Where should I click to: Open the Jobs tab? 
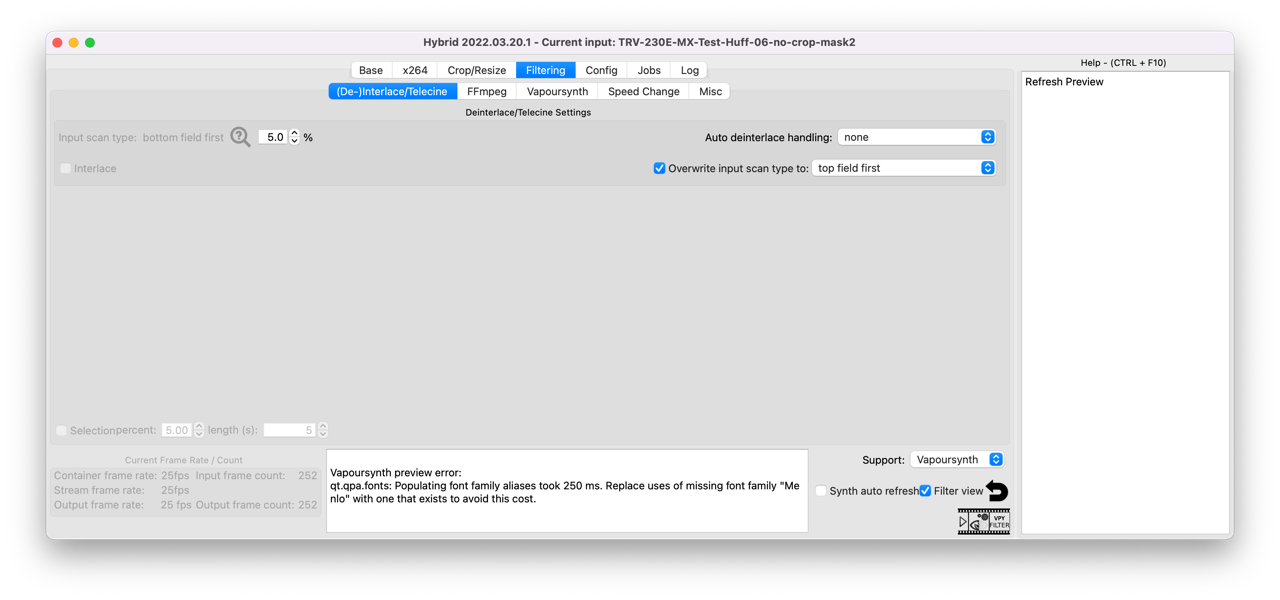coord(649,70)
